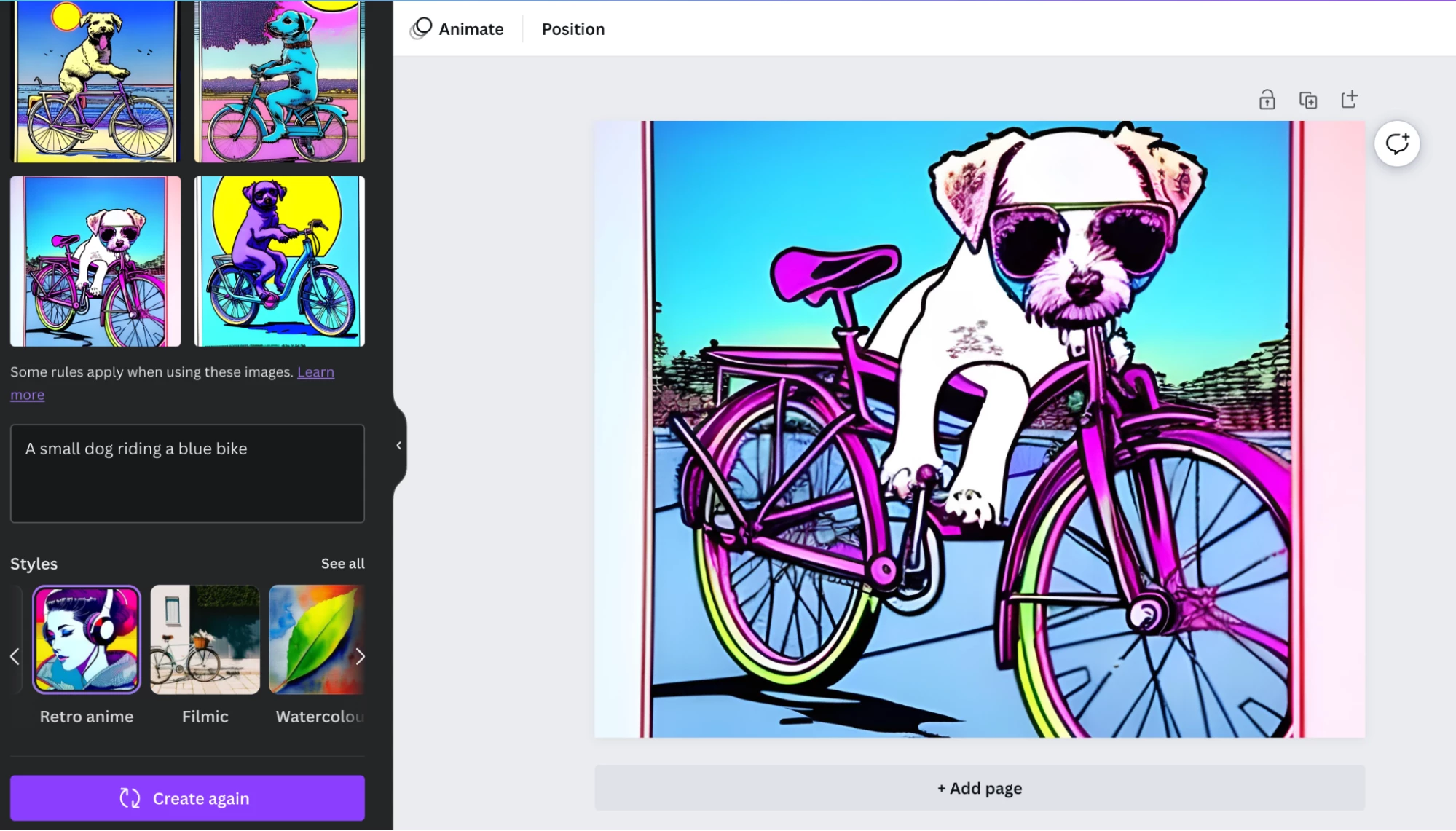
Task: Select the teal dog on pink background thumbnail
Action: pyautogui.click(x=280, y=82)
